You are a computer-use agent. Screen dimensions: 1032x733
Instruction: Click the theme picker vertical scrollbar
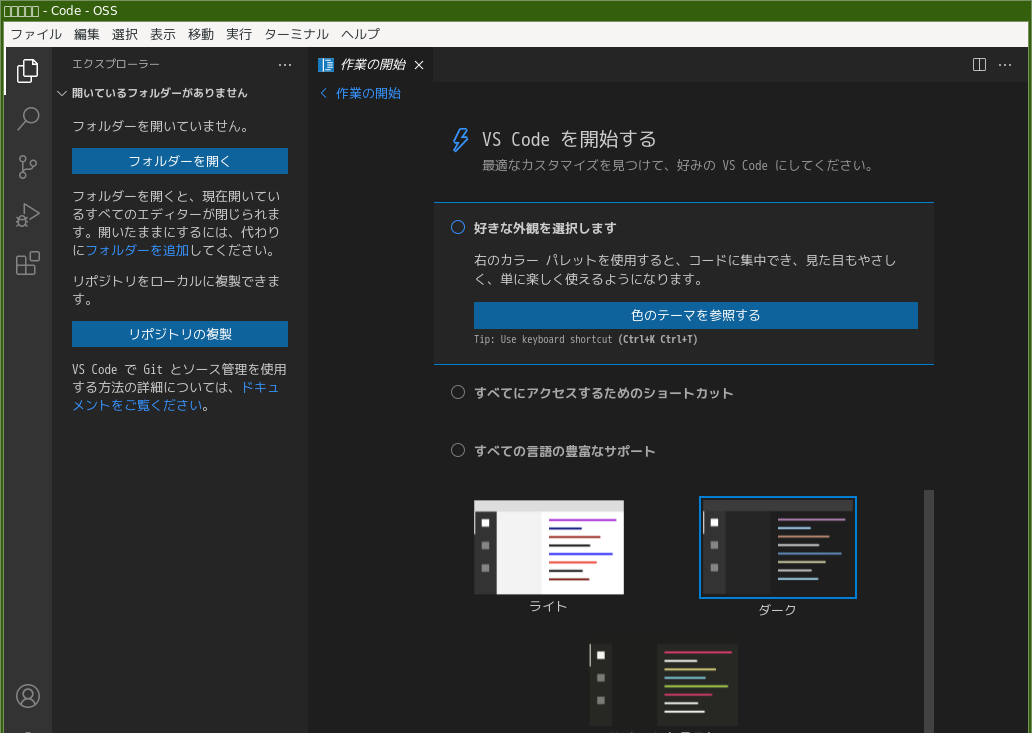click(x=929, y=611)
